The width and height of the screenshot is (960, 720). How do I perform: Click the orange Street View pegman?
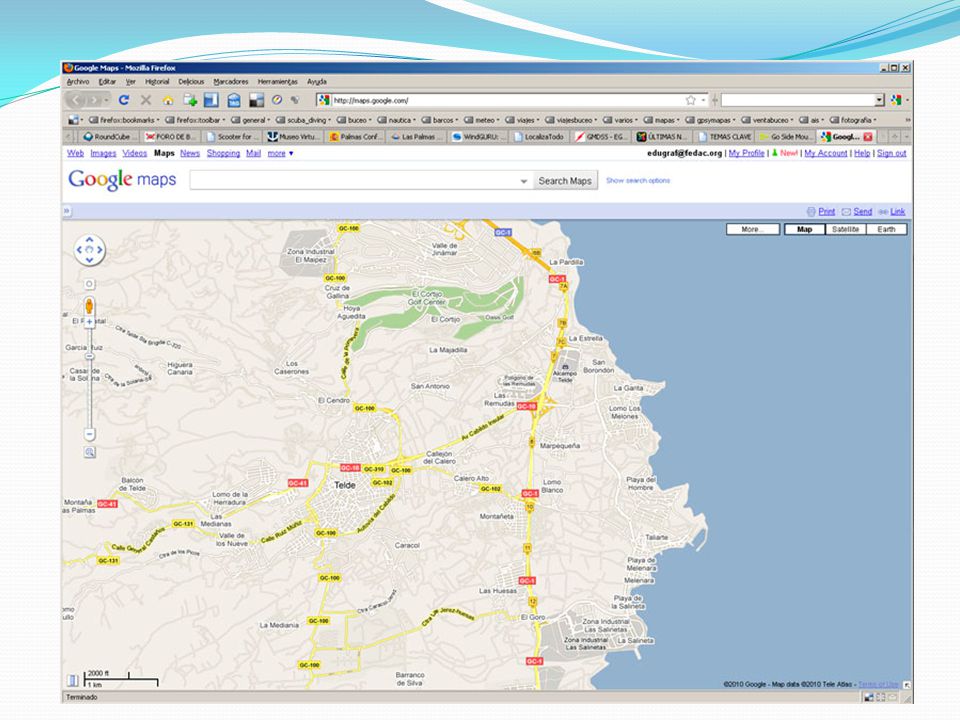pos(89,306)
